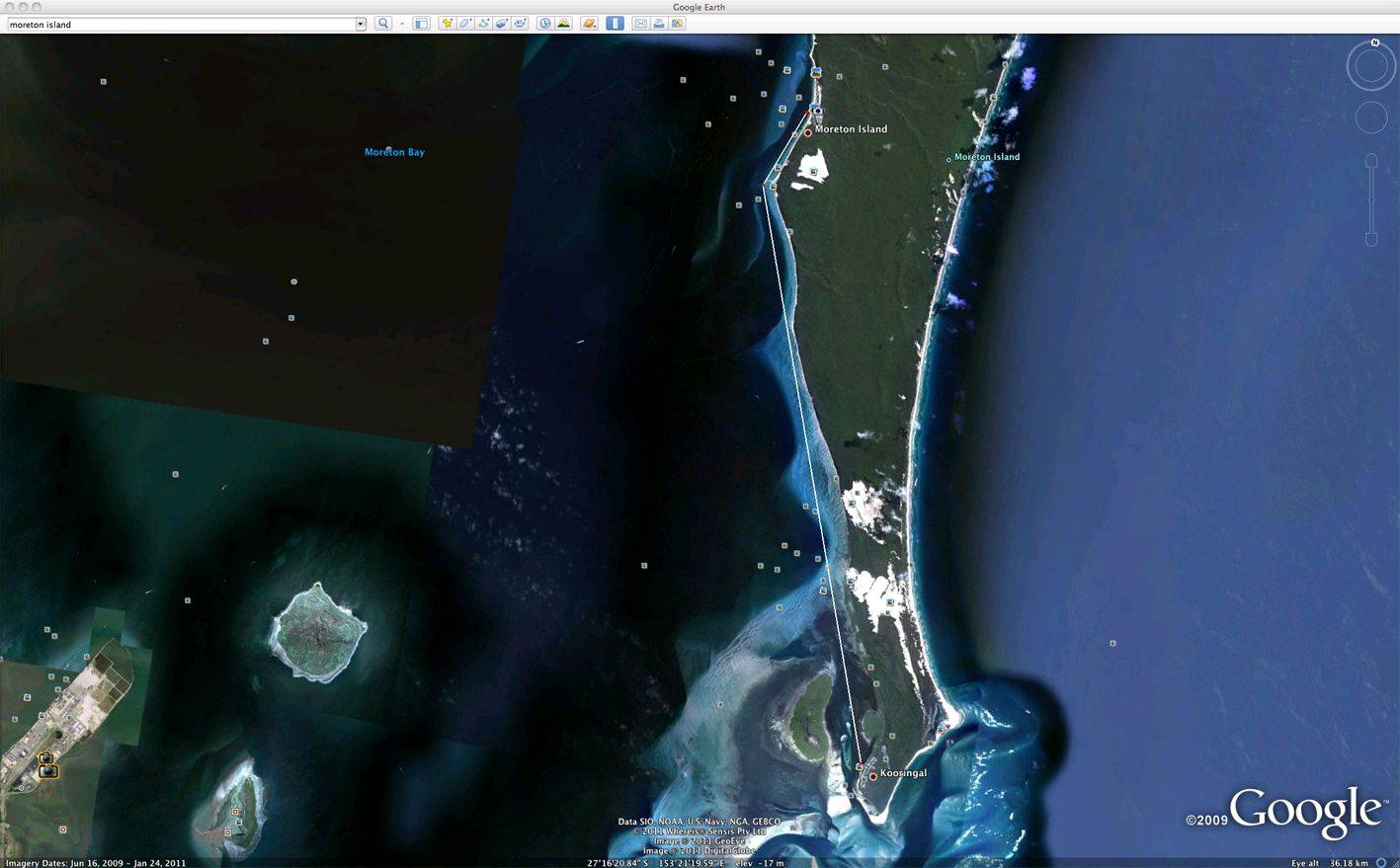Toggle the Sunlight lighting icon
Screen dimensions: 1400x868
pos(563,23)
